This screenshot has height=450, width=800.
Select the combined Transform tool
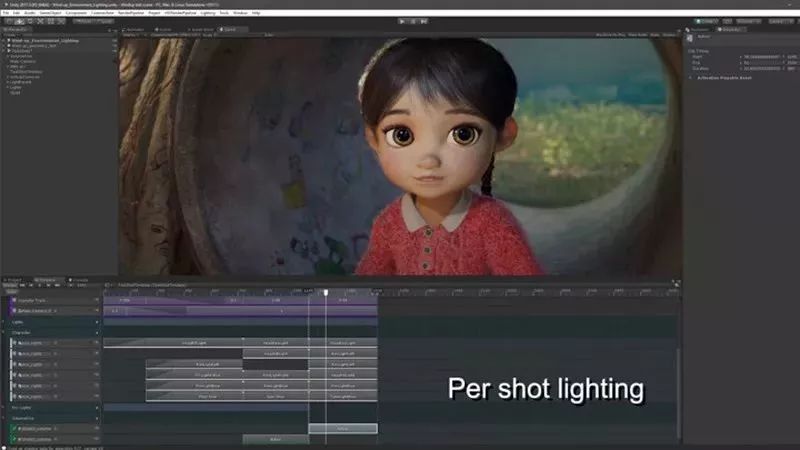(61, 21)
